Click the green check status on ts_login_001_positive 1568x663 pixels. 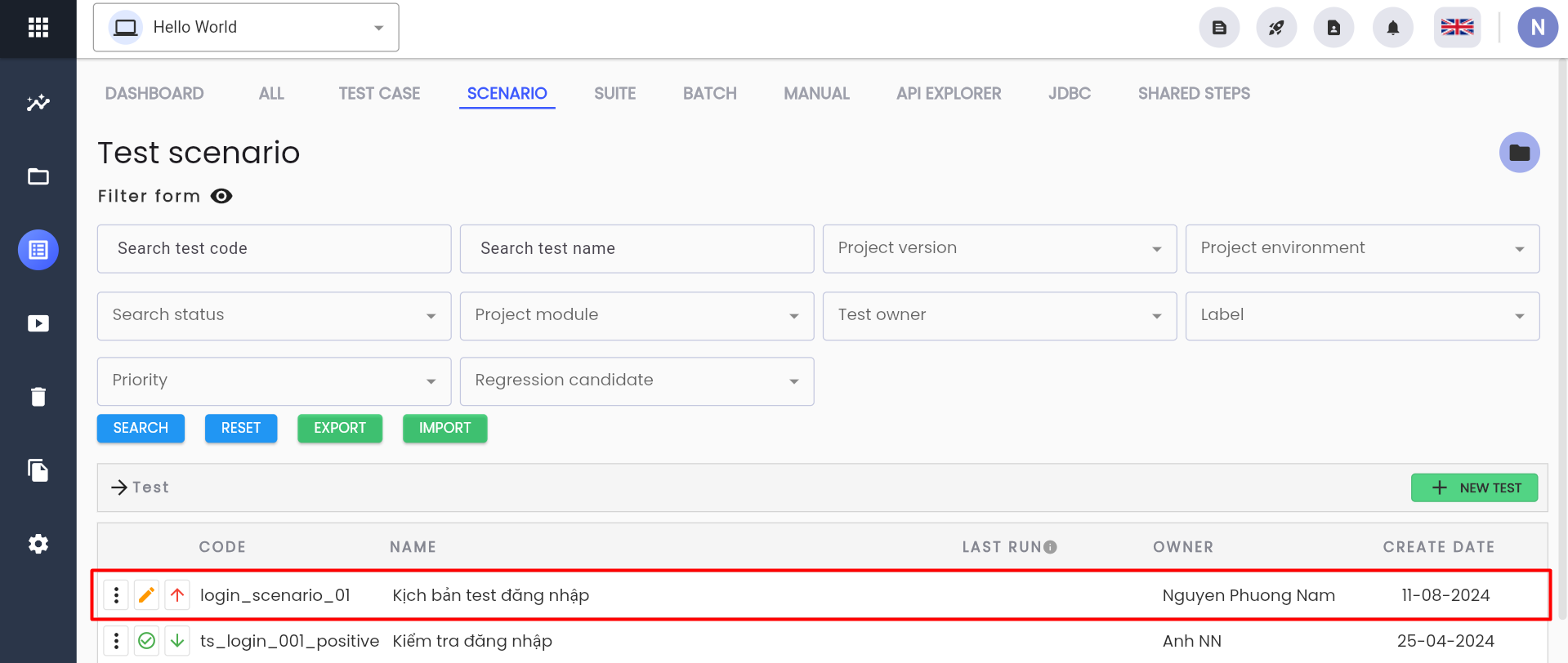click(x=146, y=641)
